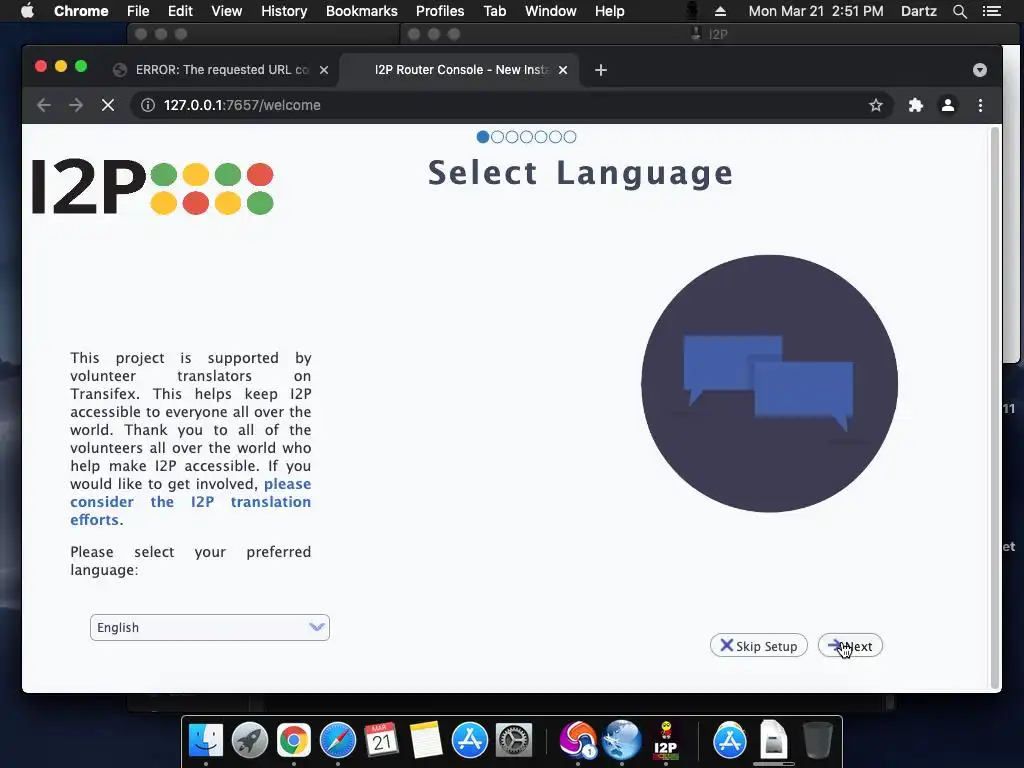
Task: Click the Next button
Action: click(850, 646)
